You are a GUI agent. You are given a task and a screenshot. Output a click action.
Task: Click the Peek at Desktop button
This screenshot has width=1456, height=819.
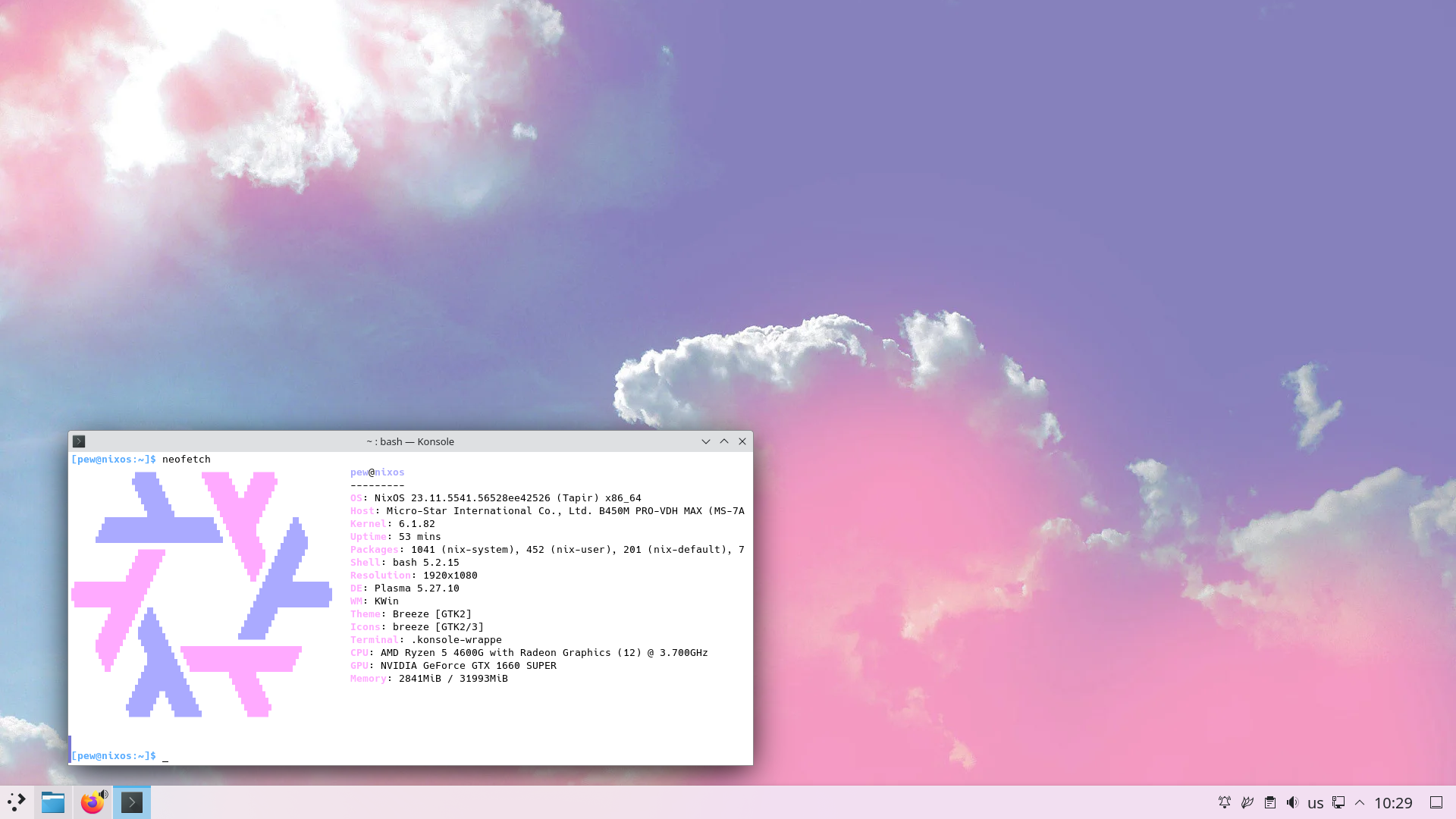click(1436, 802)
